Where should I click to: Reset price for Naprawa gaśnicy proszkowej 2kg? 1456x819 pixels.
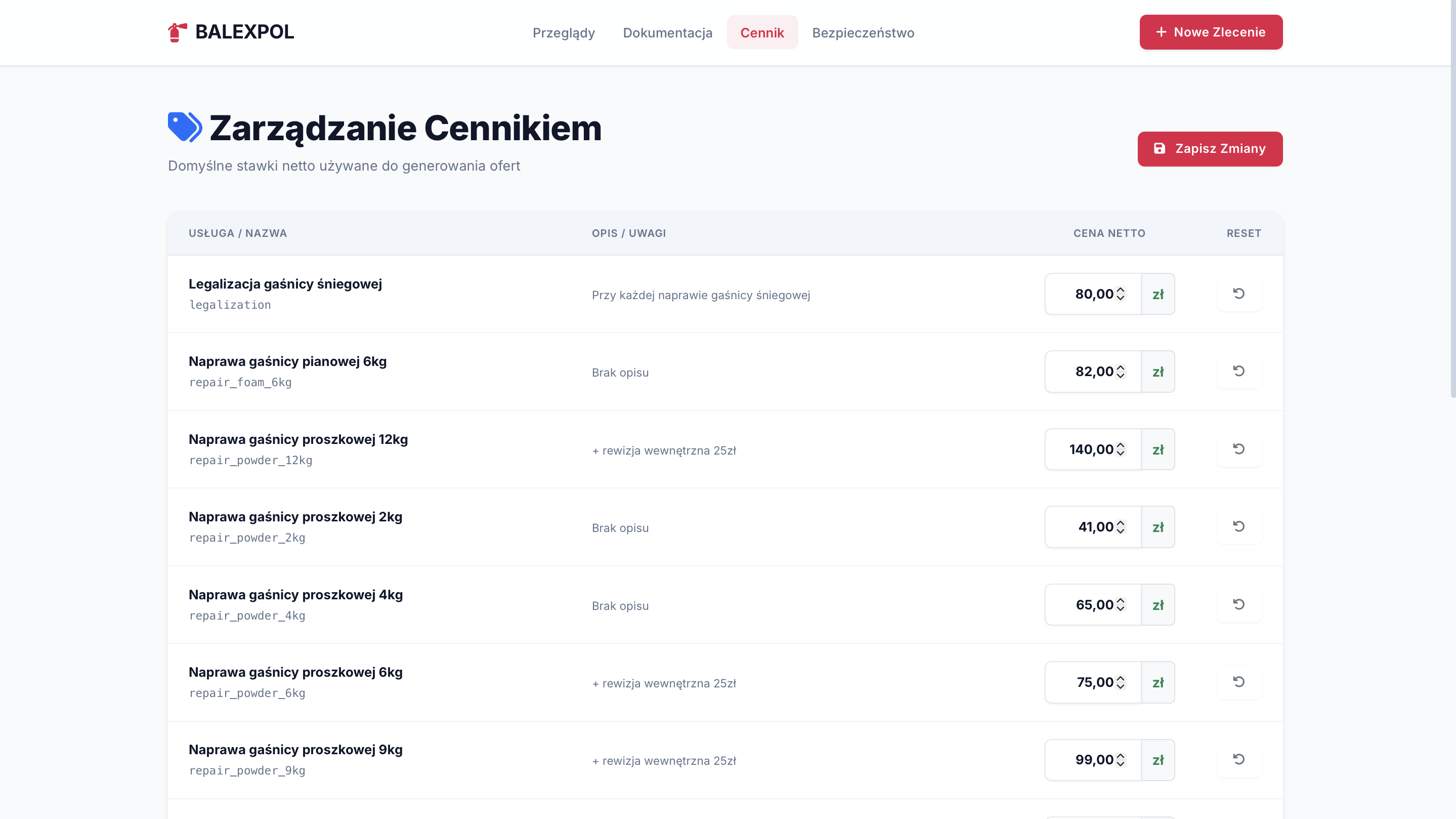pyautogui.click(x=1238, y=526)
